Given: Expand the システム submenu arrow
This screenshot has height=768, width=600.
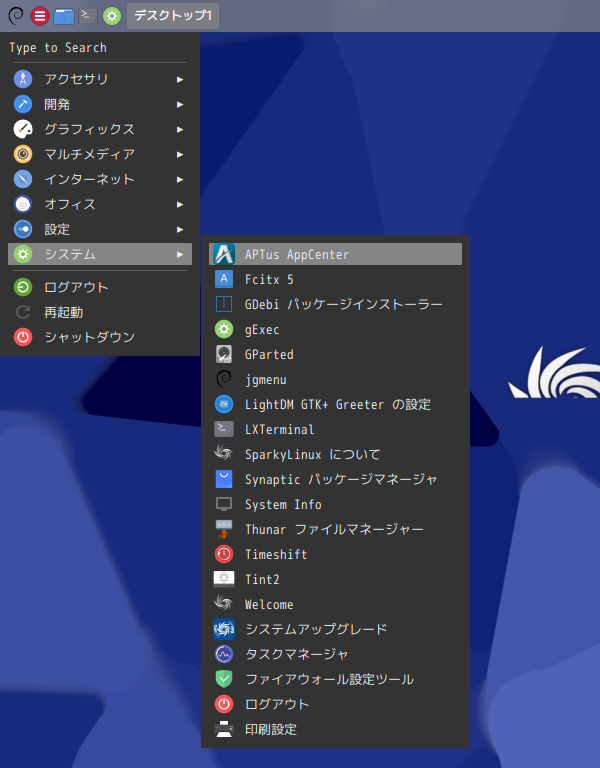Looking at the screenshot, I should coord(180,254).
